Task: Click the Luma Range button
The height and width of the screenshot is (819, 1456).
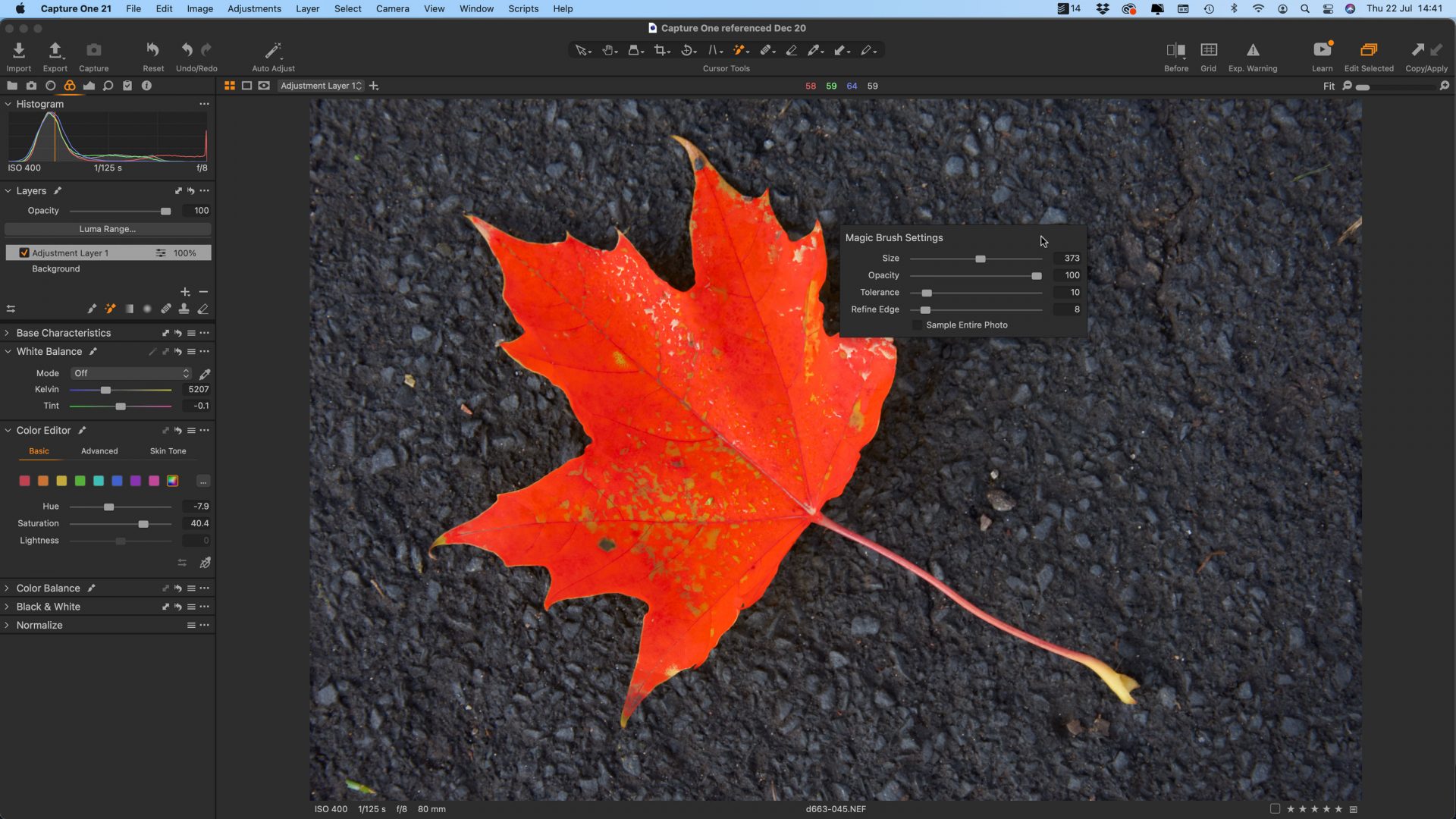Action: point(108,229)
